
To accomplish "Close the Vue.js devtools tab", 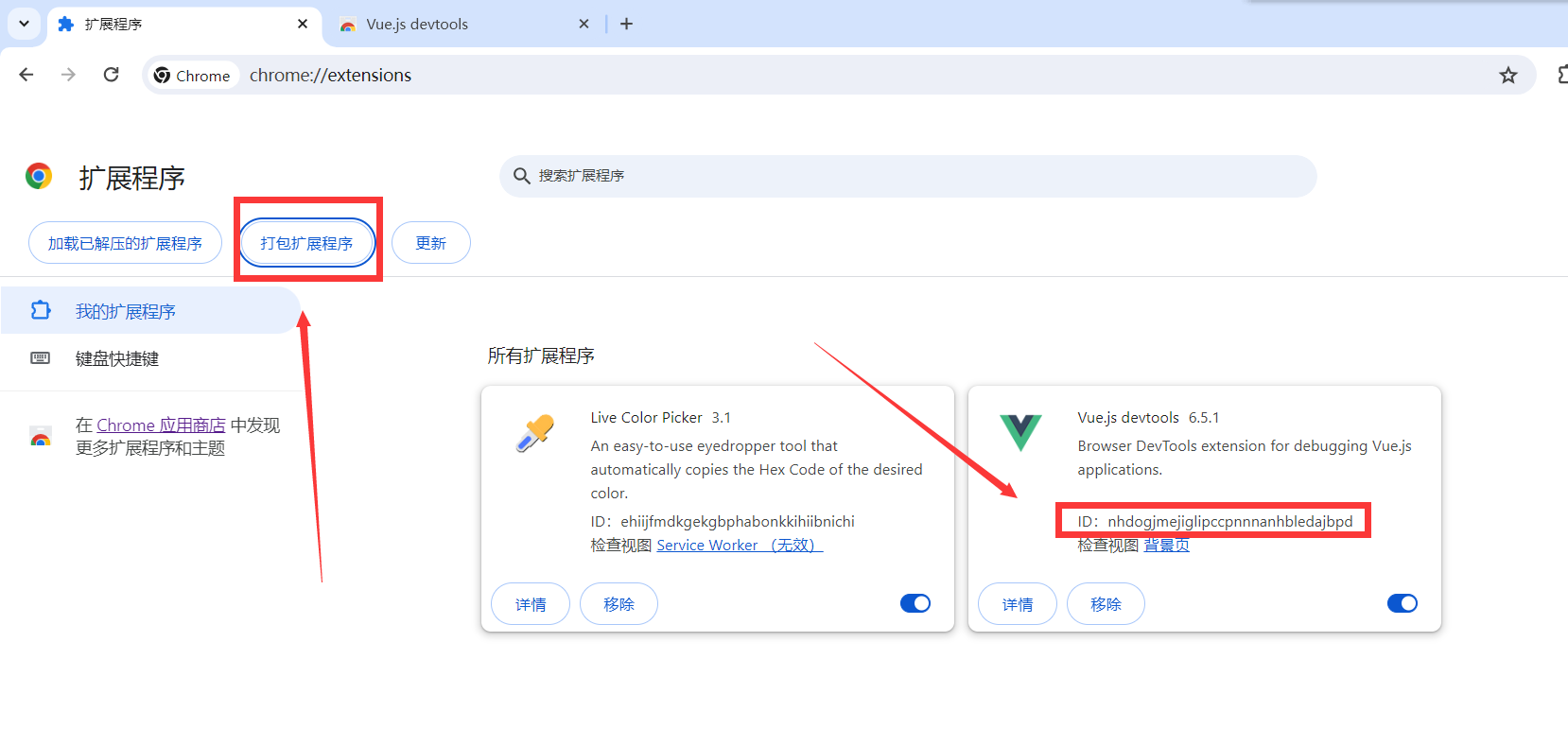I will click(x=584, y=24).
